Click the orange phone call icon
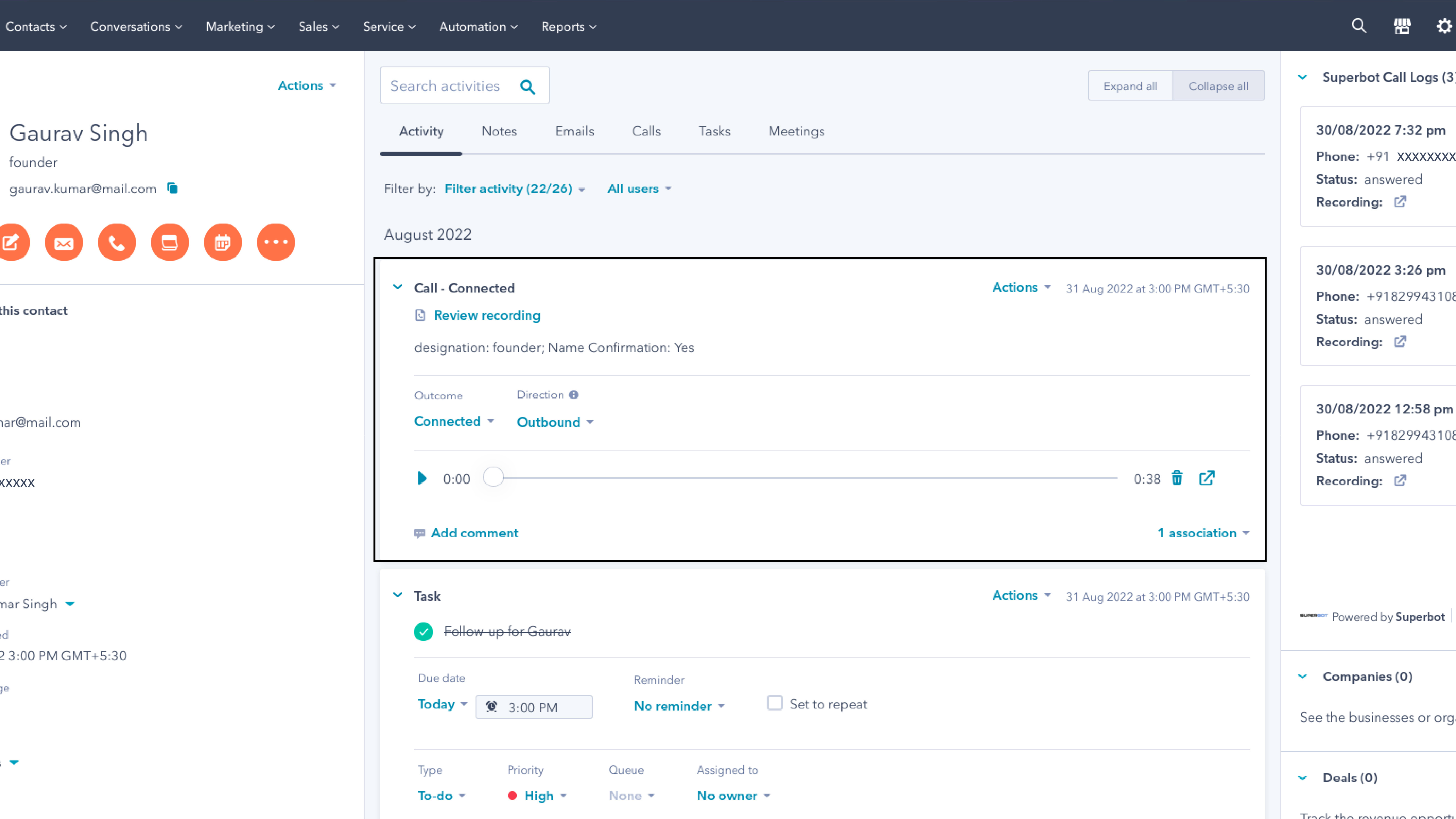 tap(117, 243)
